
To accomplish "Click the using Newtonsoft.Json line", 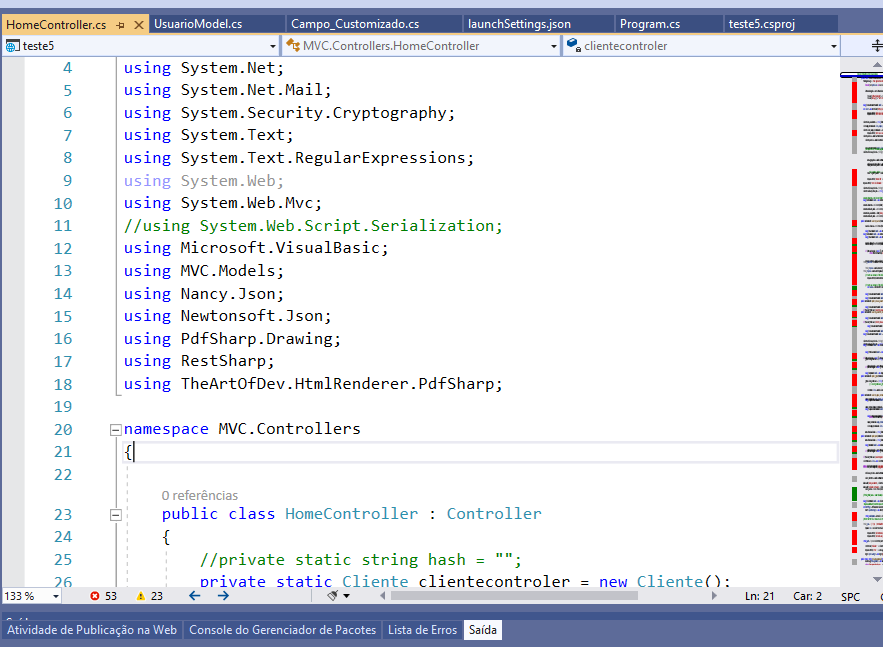I will click(228, 316).
